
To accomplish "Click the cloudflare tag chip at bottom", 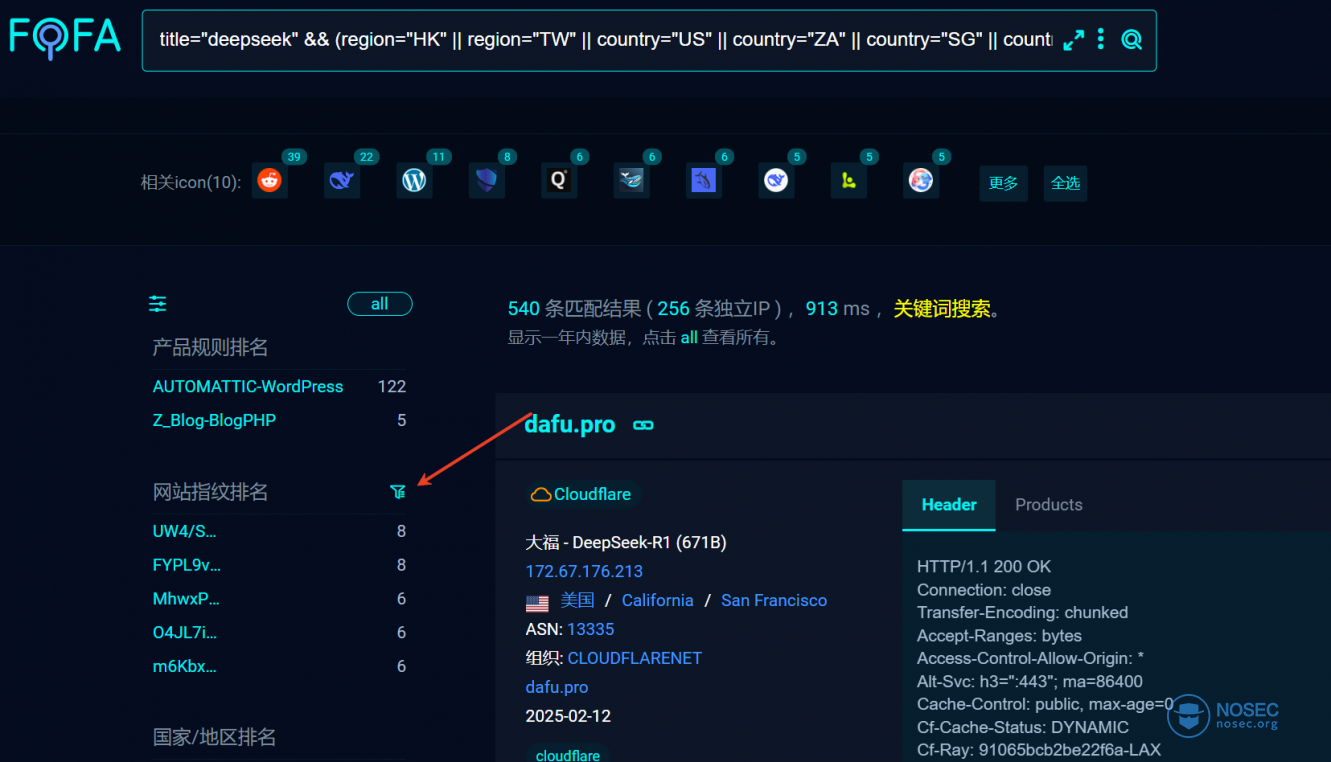I will coord(568,755).
